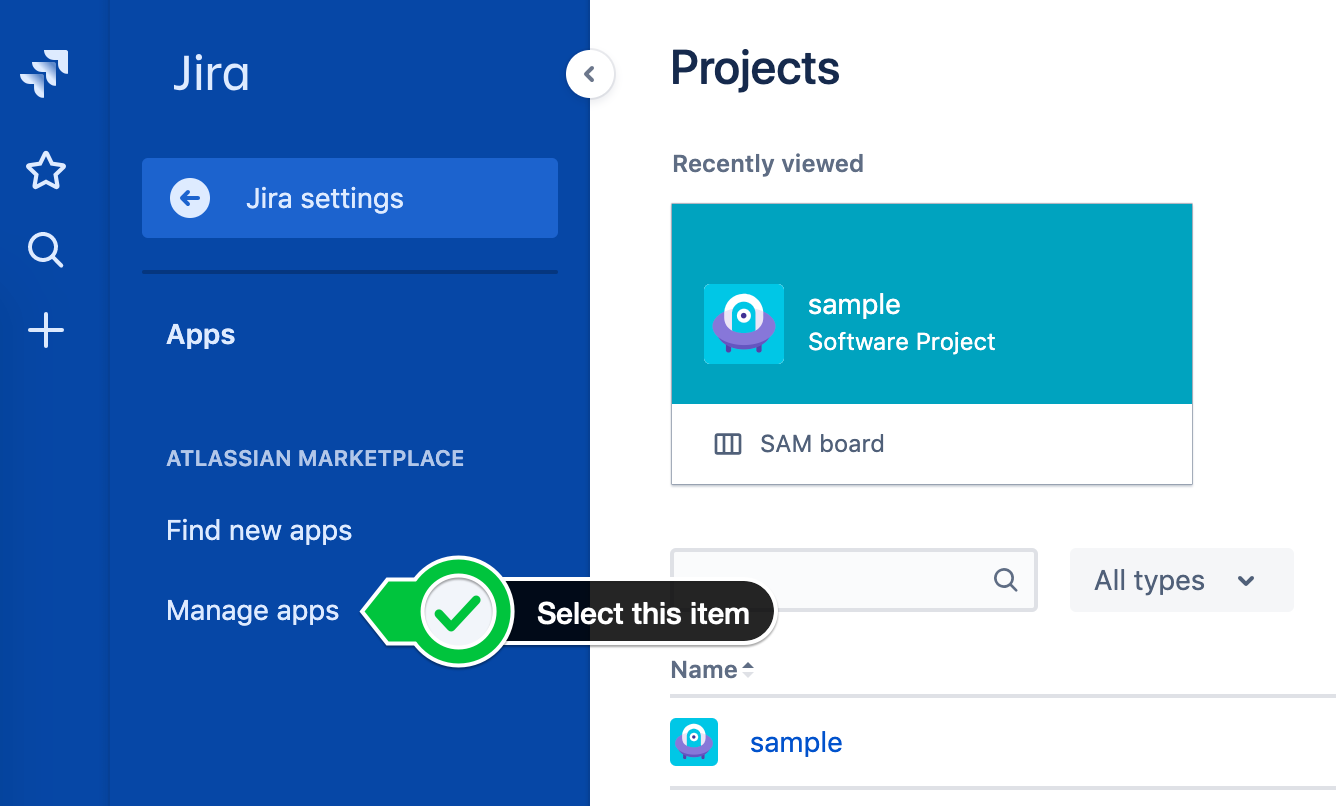This screenshot has width=1336, height=806.
Task: Click magnifier icon in project search box
Action: pyautogui.click(x=1005, y=580)
